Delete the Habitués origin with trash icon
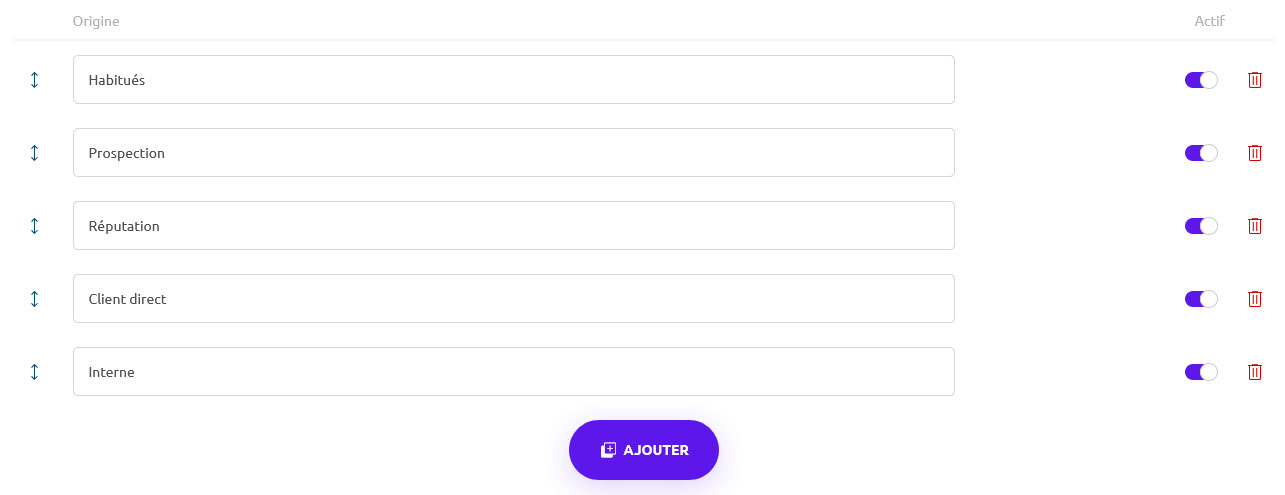Viewport: 1285px width, 495px height. coord(1255,80)
